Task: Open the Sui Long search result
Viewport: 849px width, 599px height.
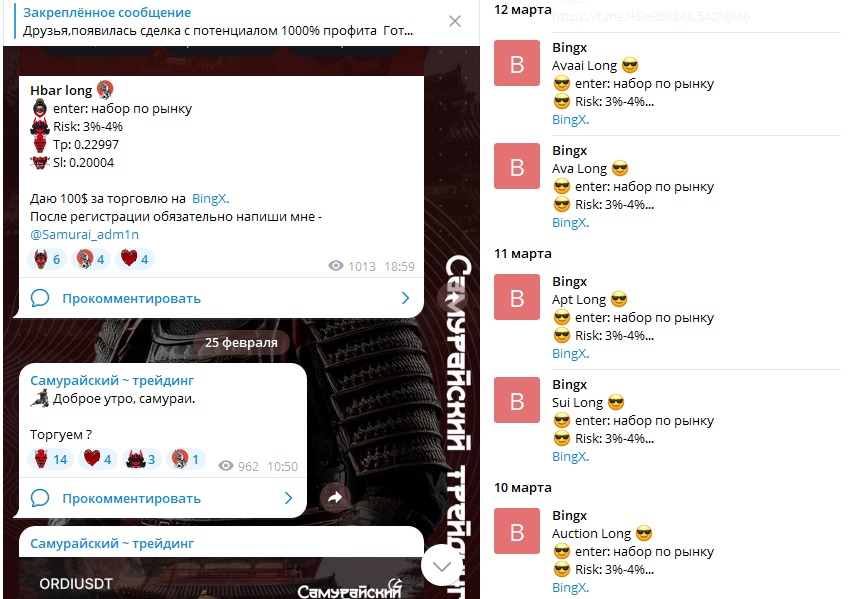Action: [x=667, y=420]
